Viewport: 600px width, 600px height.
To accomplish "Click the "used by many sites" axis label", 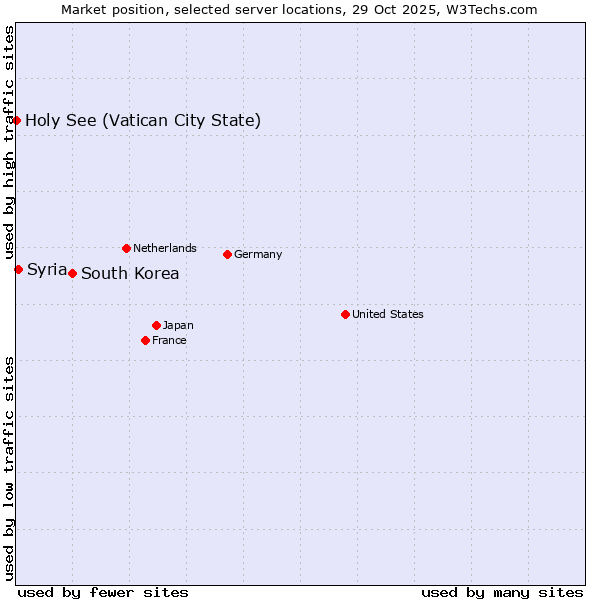I will [502, 592].
